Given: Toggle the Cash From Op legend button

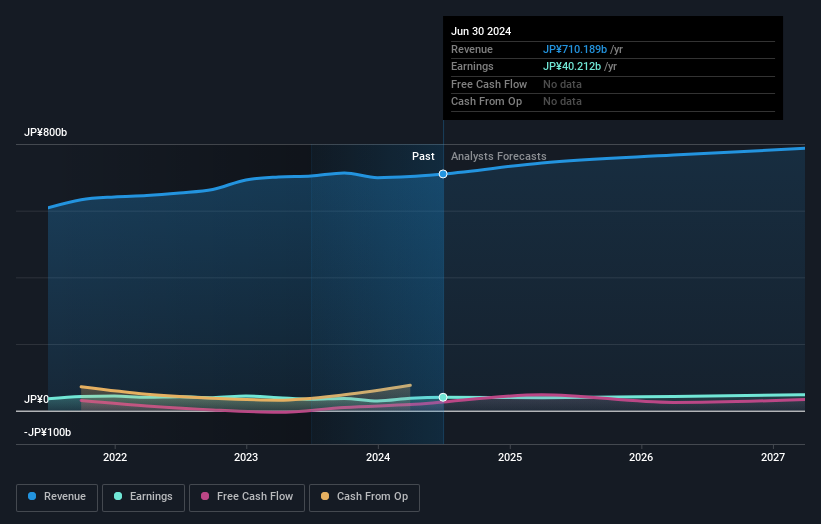Looking at the screenshot, I should [364, 497].
